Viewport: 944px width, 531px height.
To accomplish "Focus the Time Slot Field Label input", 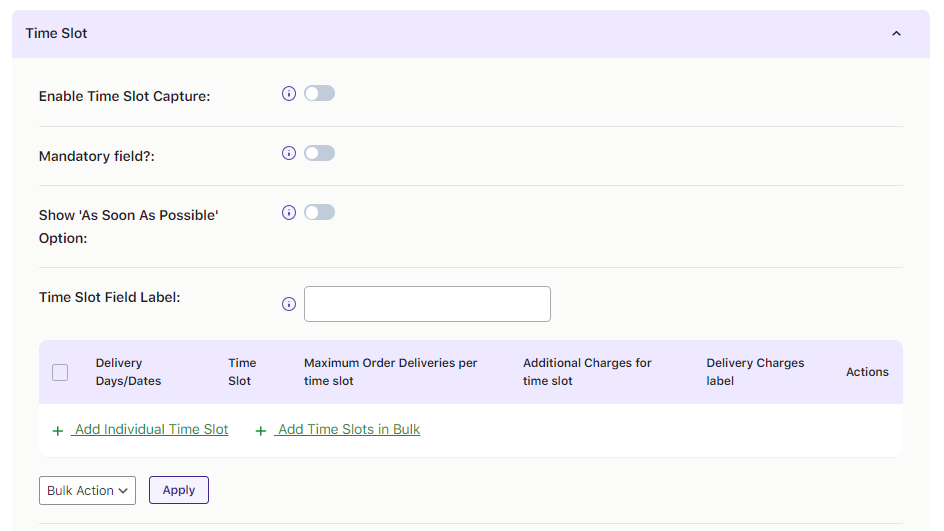I will pos(427,304).
